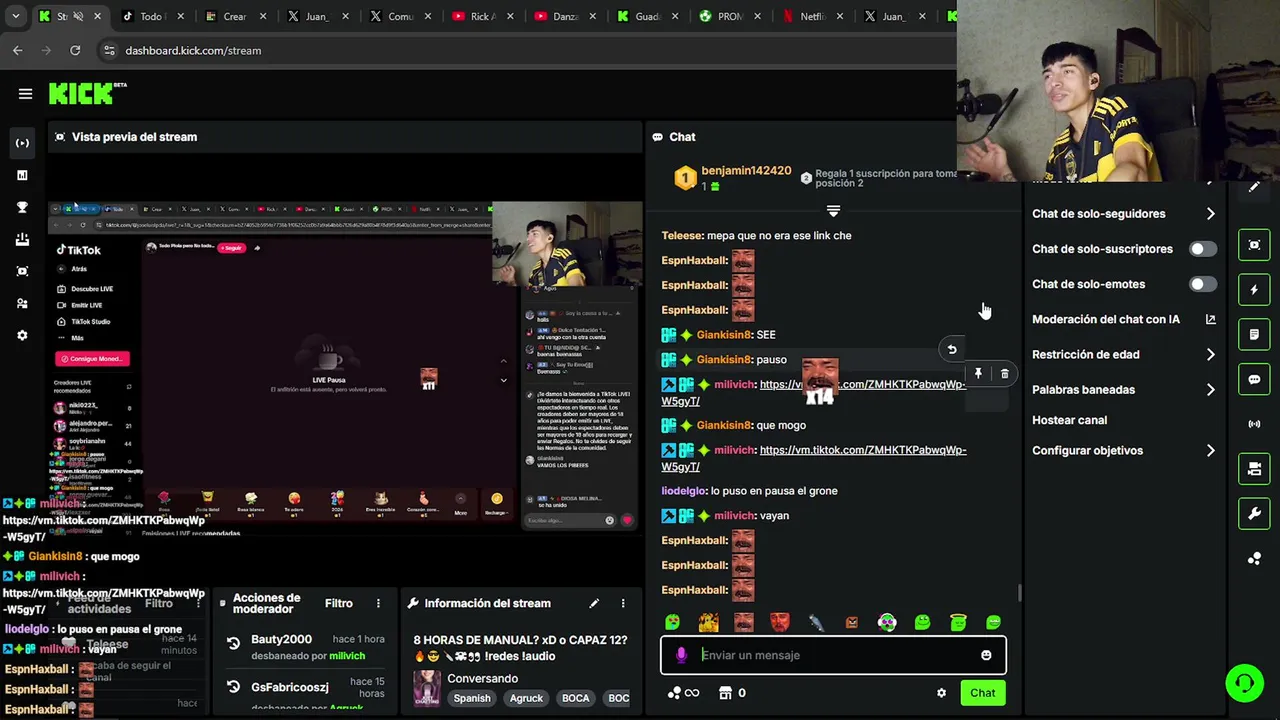Open the second milivich TikTok link in chat
The width and height of the screenshot is (1280, 720).
tap(813, 458)
